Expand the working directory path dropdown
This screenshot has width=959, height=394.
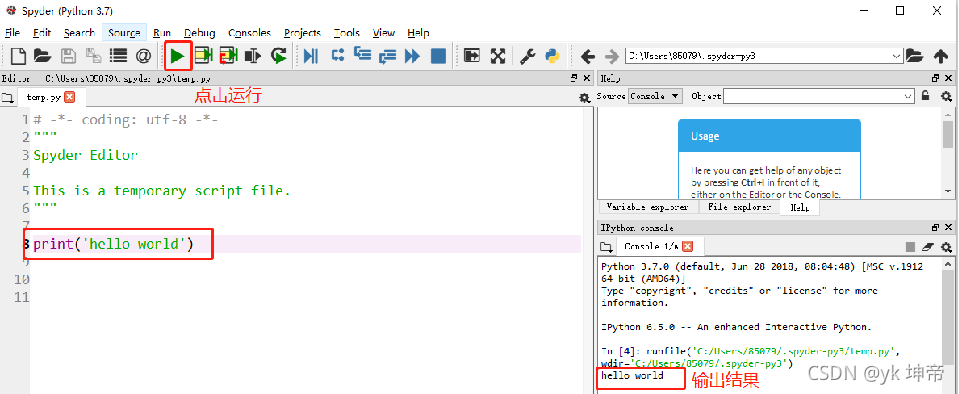coord(897,56)
